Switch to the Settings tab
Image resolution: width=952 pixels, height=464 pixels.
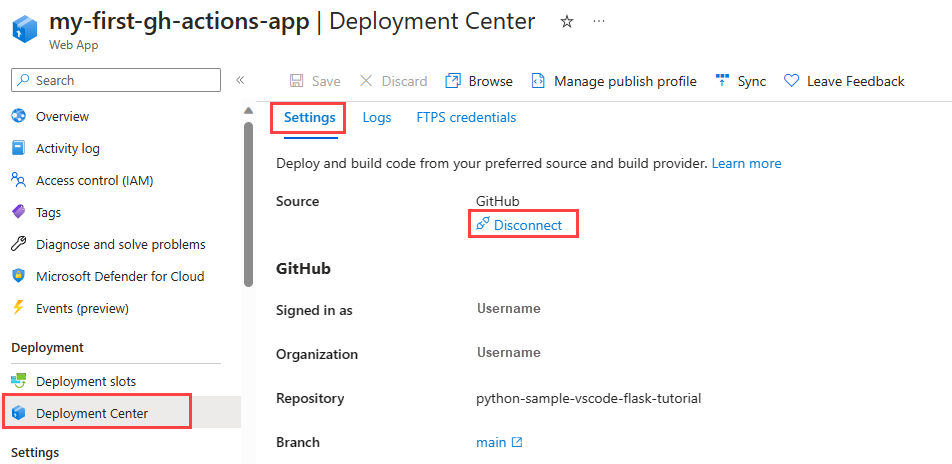point(310,118)
